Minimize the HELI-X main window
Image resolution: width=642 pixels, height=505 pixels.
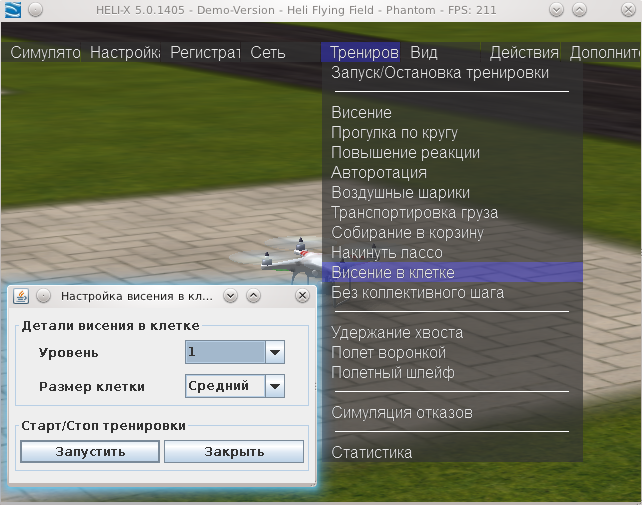[x=556, y=9]
